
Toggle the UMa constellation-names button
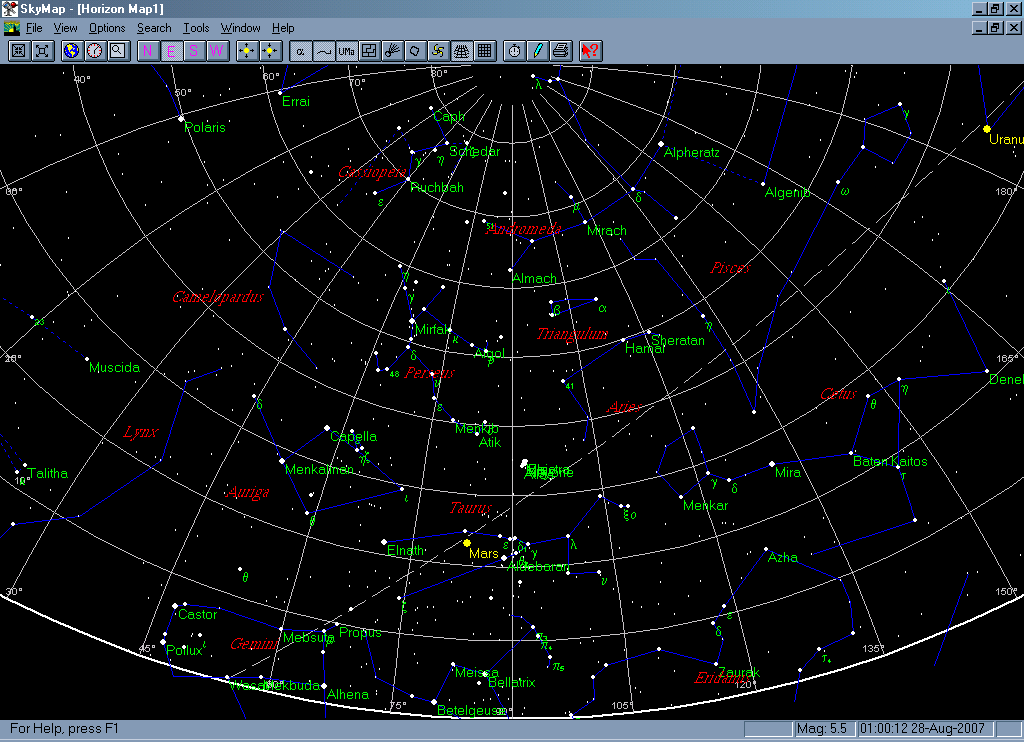346,51
